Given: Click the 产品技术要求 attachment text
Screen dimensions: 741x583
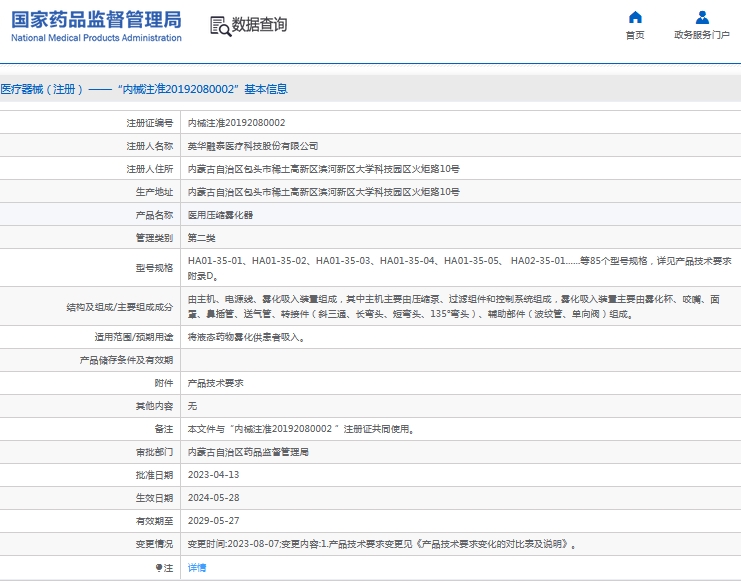Looking at the screenshot, I should 216,383.
